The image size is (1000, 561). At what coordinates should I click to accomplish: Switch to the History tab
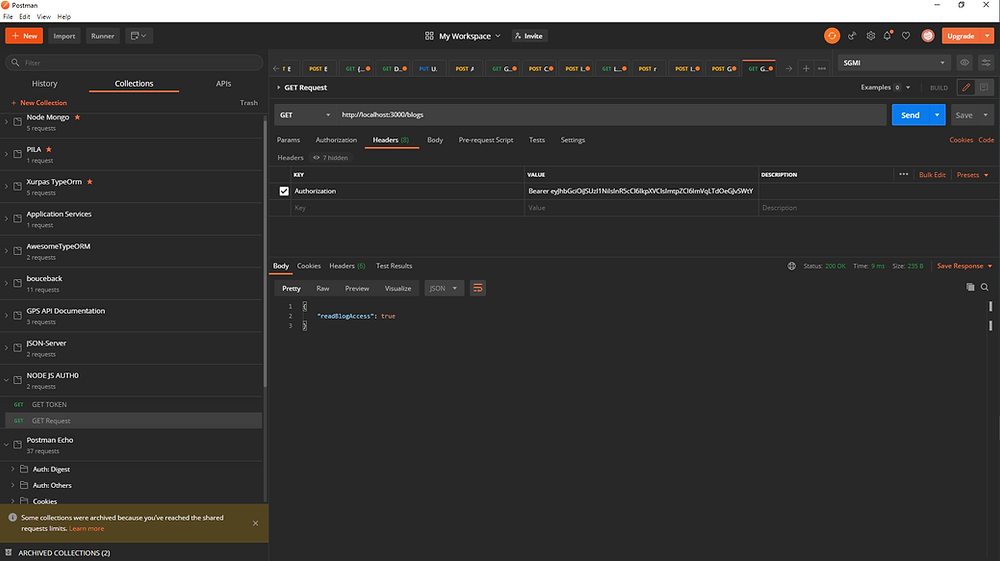pos(45,84)
